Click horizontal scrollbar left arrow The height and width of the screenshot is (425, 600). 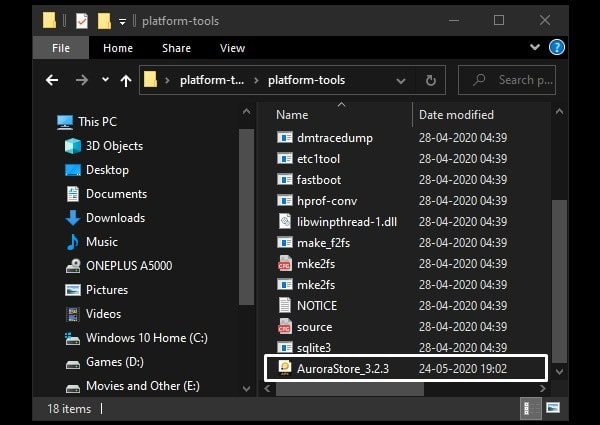tap(267, 389)
